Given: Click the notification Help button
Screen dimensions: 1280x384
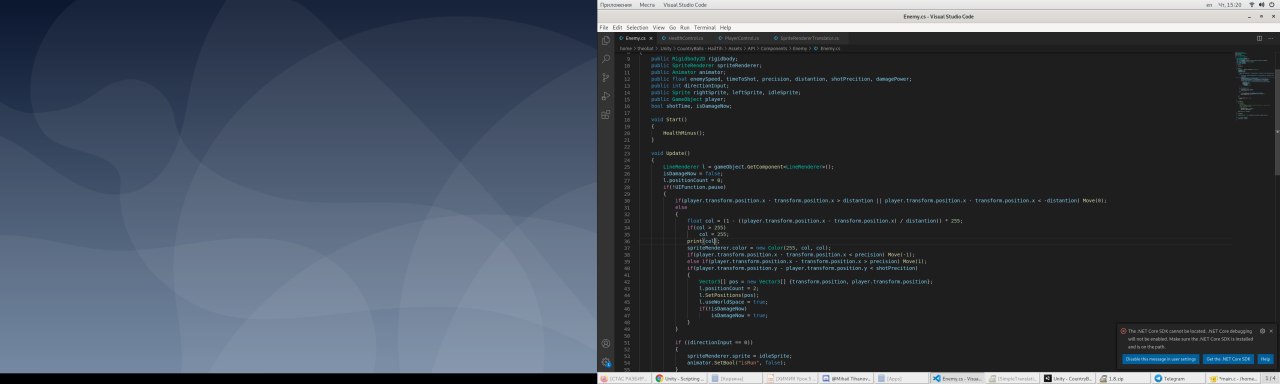Looking at the screenshot, I should coord(1265,358).
